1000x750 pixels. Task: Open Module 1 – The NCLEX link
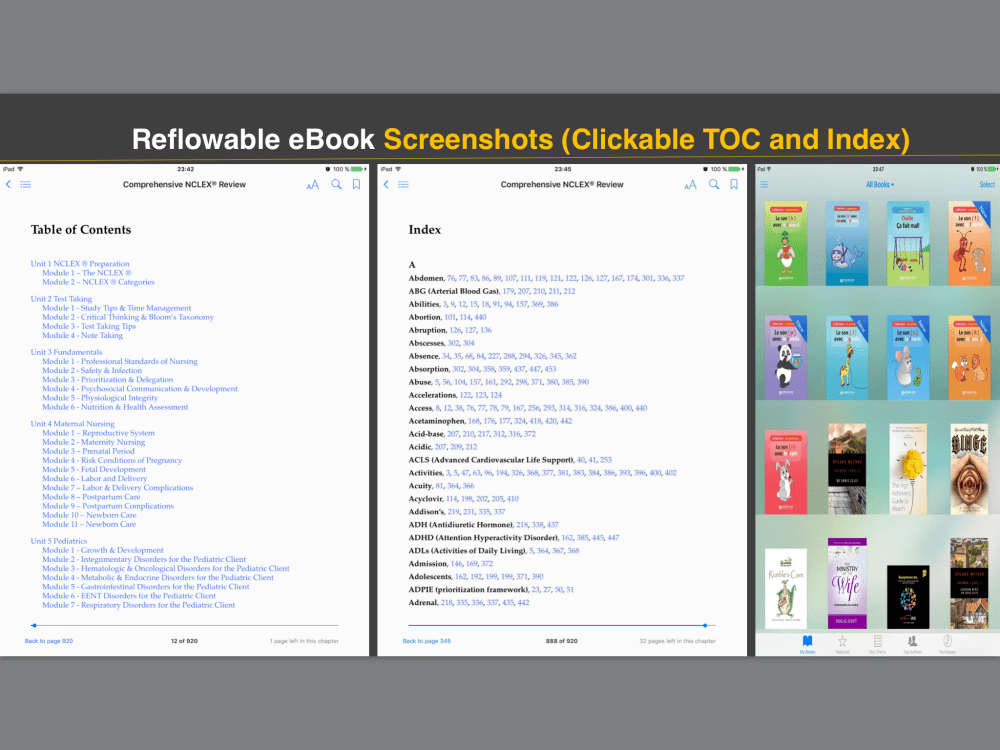point(87,272)
